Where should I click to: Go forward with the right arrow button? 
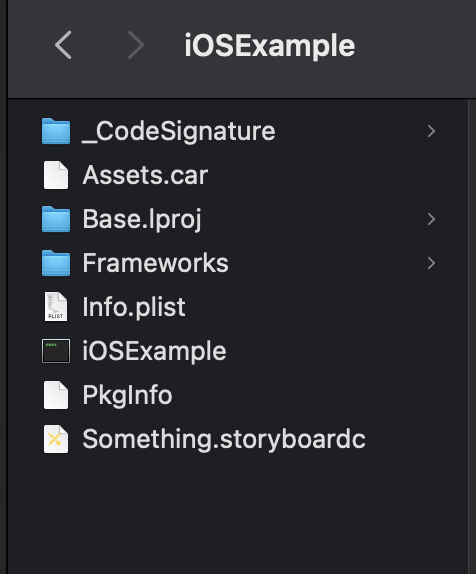135,45
